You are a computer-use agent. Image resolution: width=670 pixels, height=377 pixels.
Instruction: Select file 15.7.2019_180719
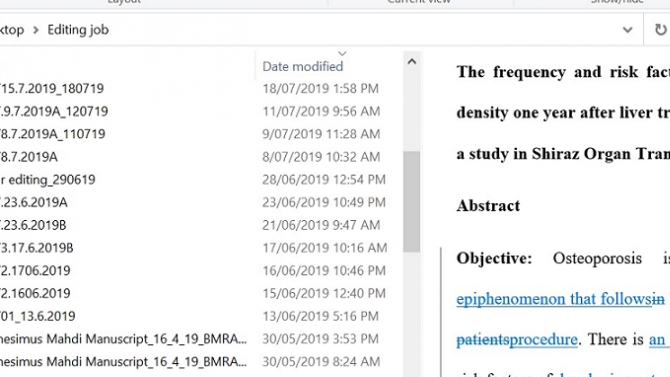click(52, 88)
